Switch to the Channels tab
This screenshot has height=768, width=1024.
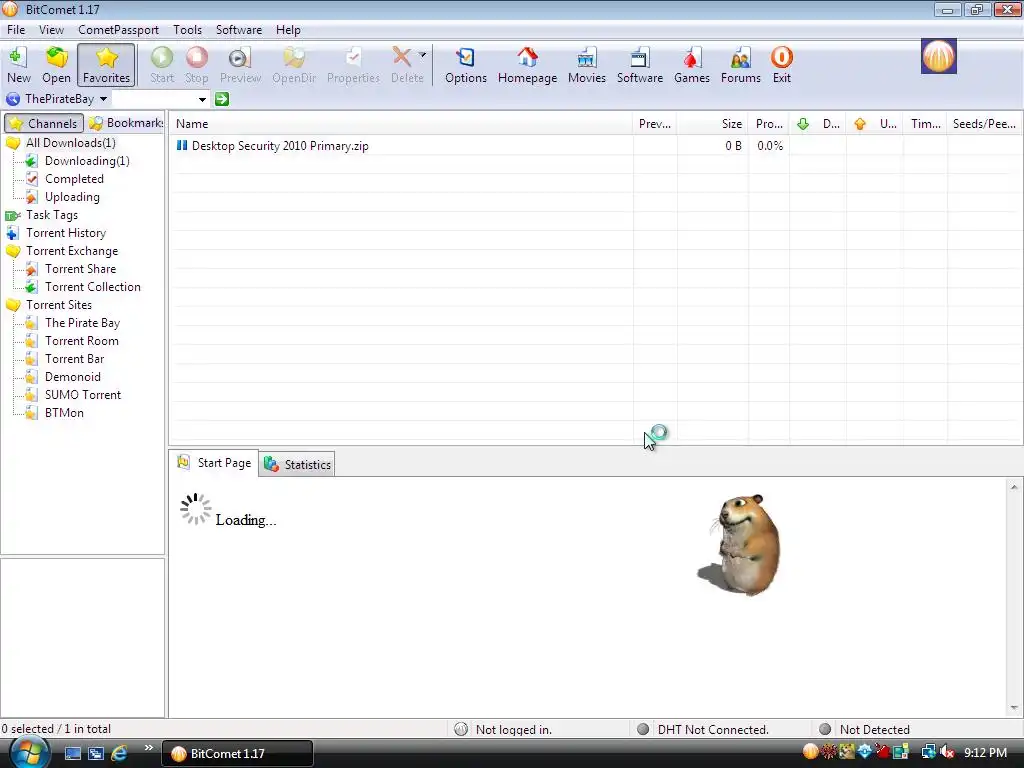point(44,123)
